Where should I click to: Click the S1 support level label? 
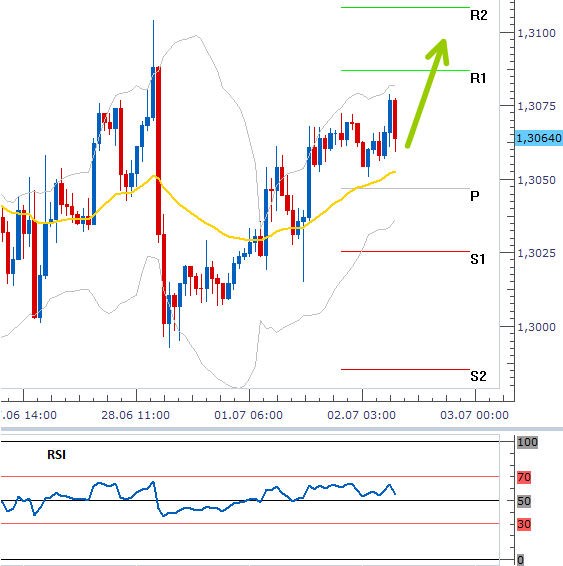point(478,259)
